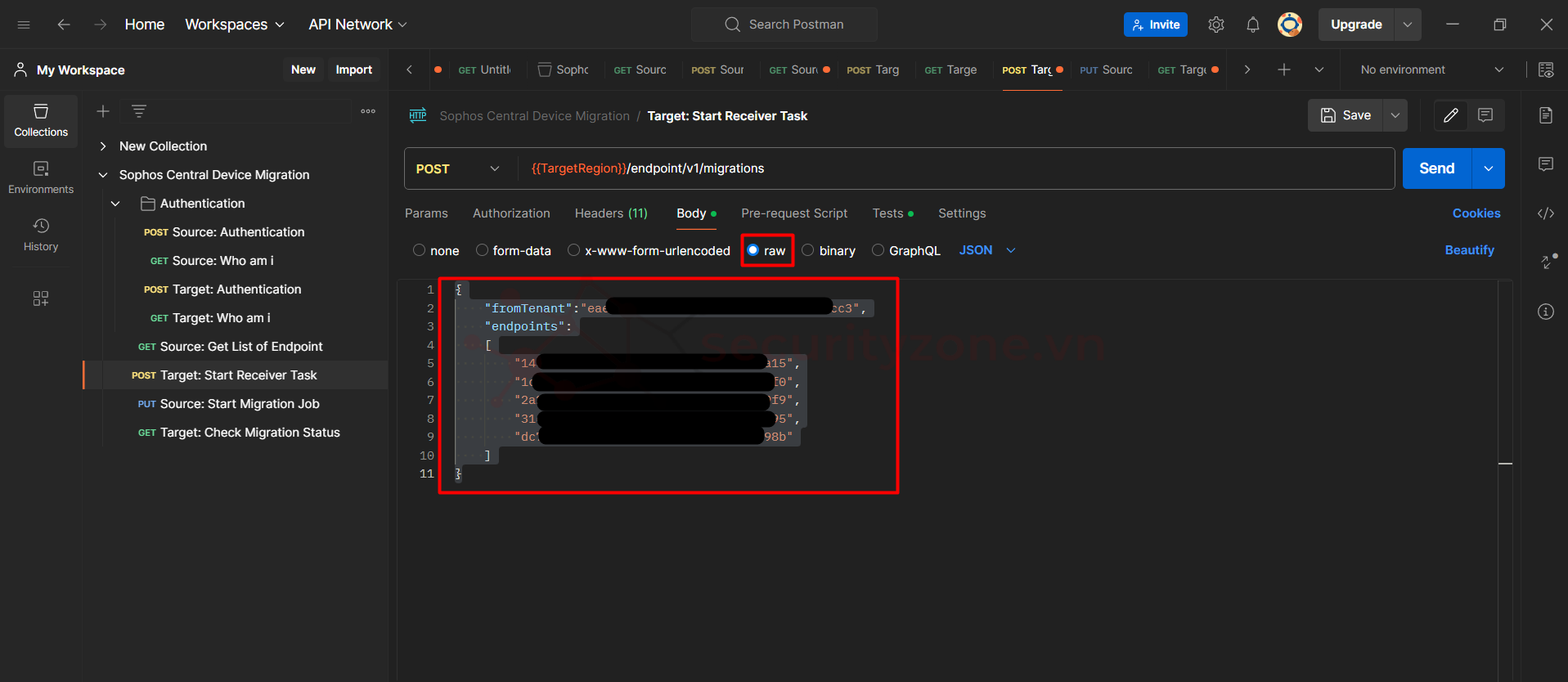
Task: Switch to the Pre-request Script tab
Action: click(x=794, y=213)
